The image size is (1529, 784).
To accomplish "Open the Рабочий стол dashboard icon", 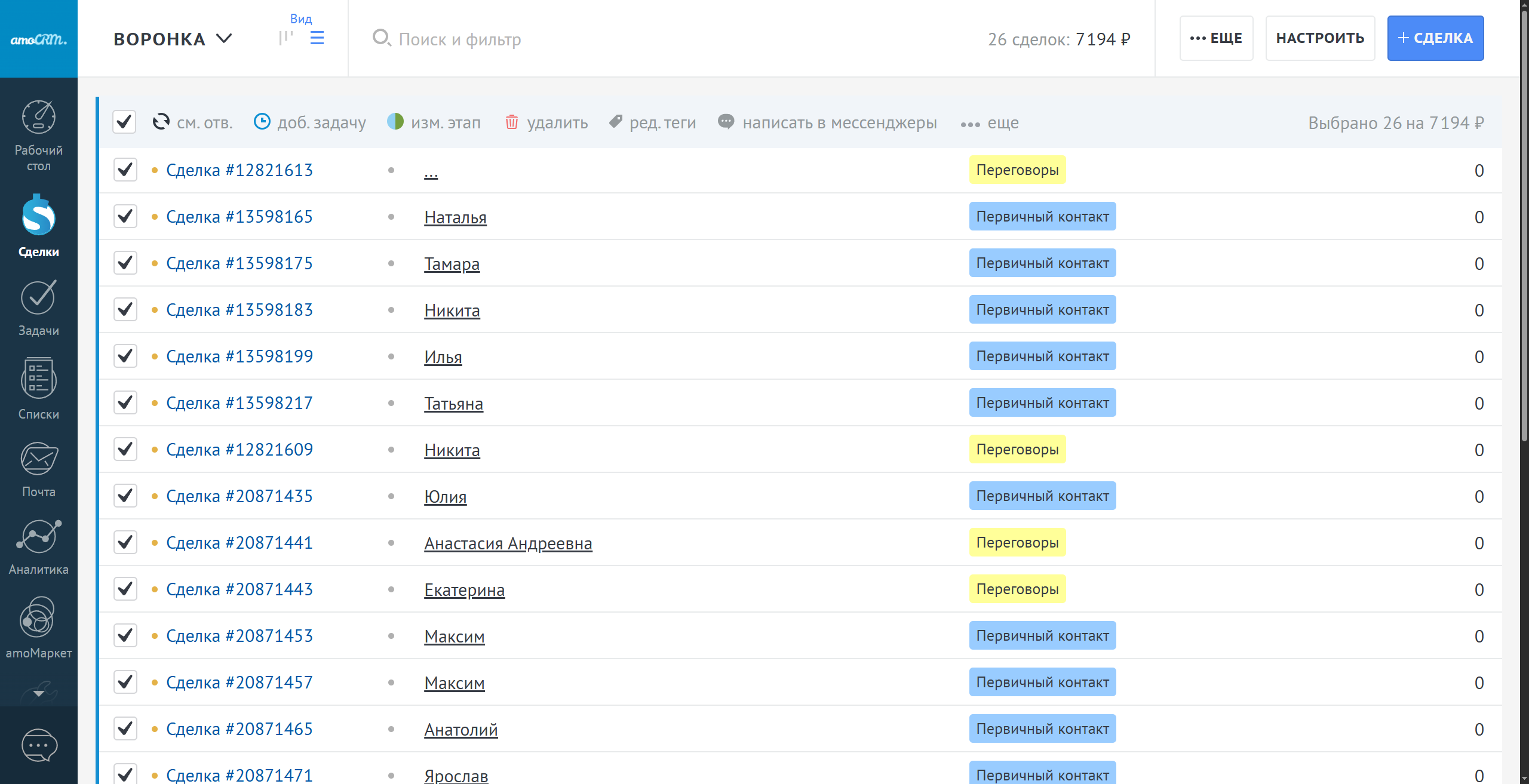I will (x=39, y=118).
